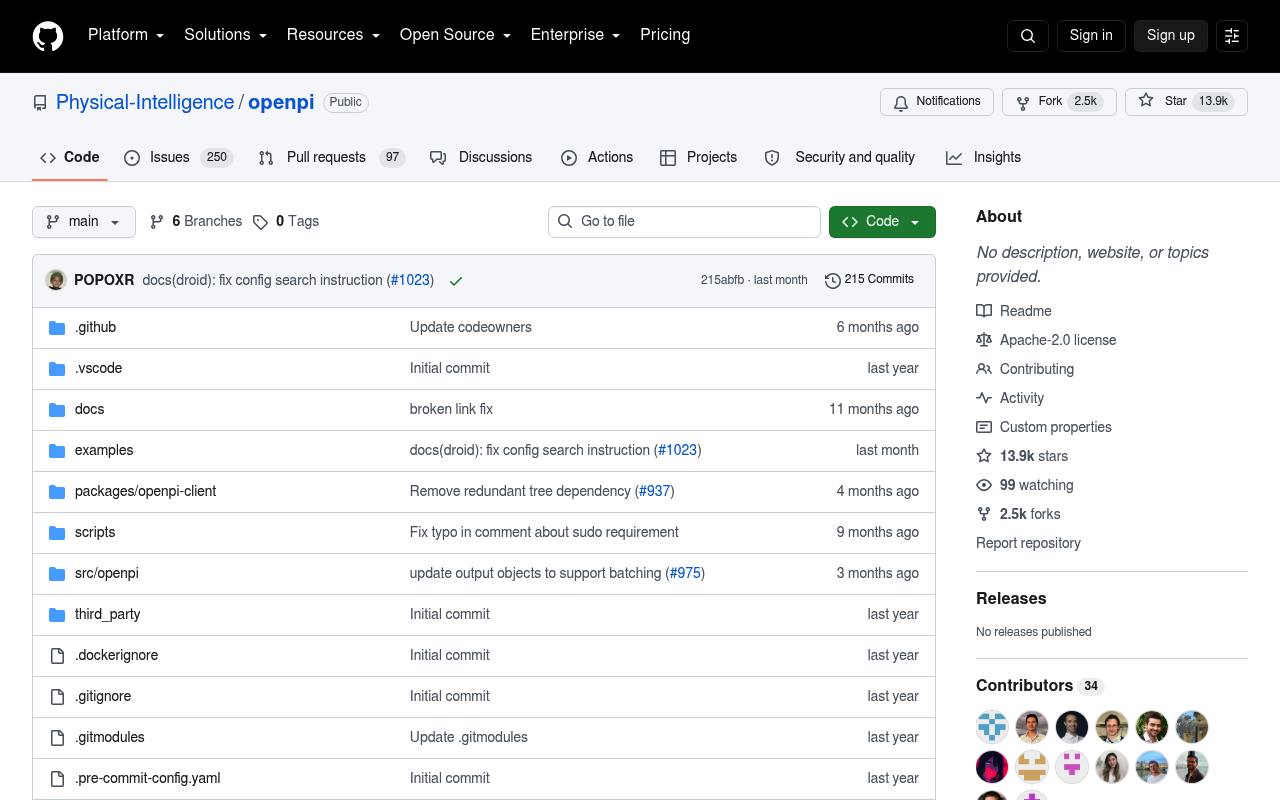This screenshot has width=1280, height=800.
Task: Open the Releases heading link
Action: (1011, 598)
